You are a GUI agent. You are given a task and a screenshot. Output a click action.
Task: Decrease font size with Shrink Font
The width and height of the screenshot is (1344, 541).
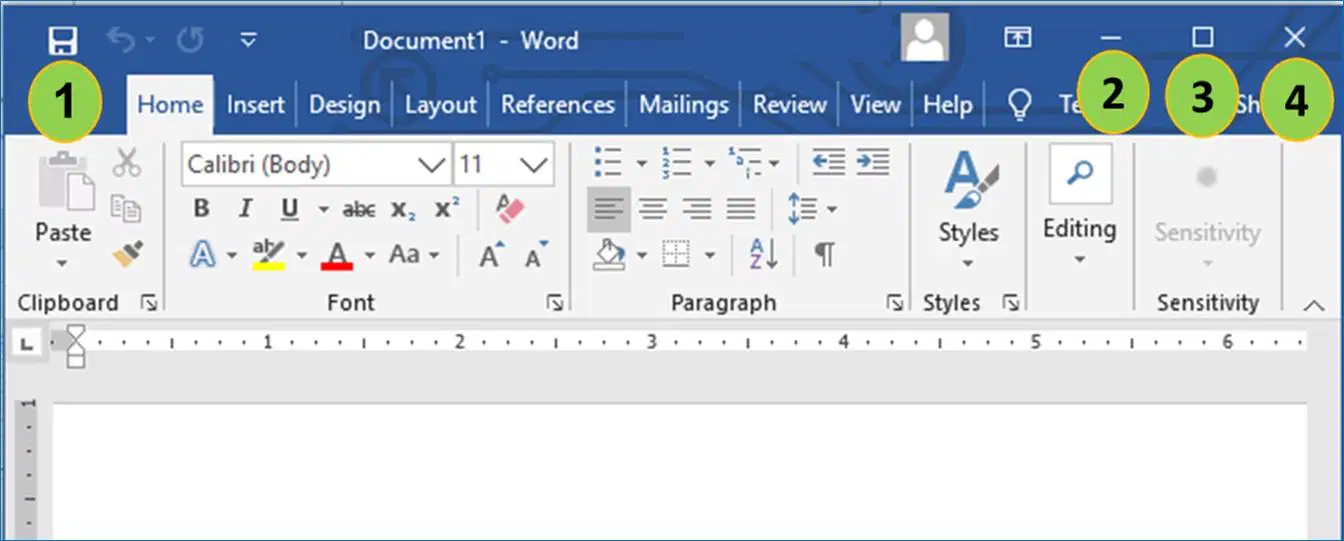click(x=537, y=255)
